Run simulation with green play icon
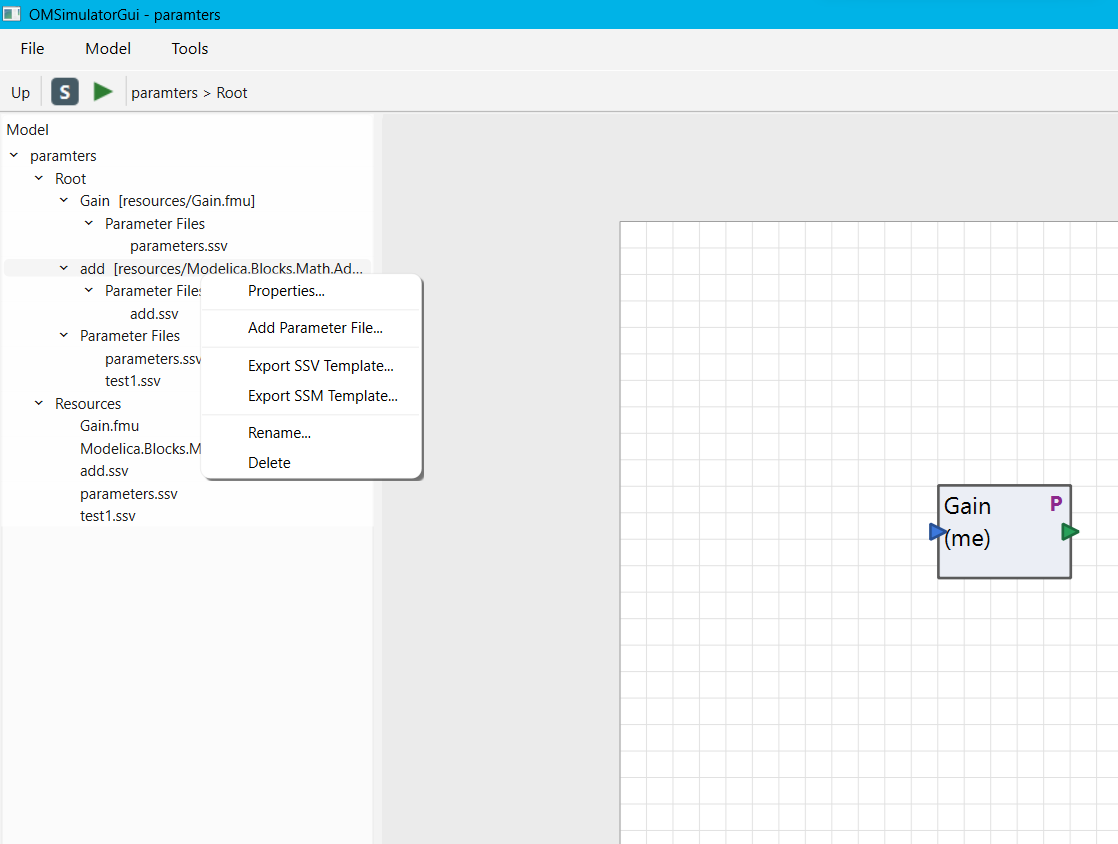This screenshot has height=844, width=1118. click(103, 91)
